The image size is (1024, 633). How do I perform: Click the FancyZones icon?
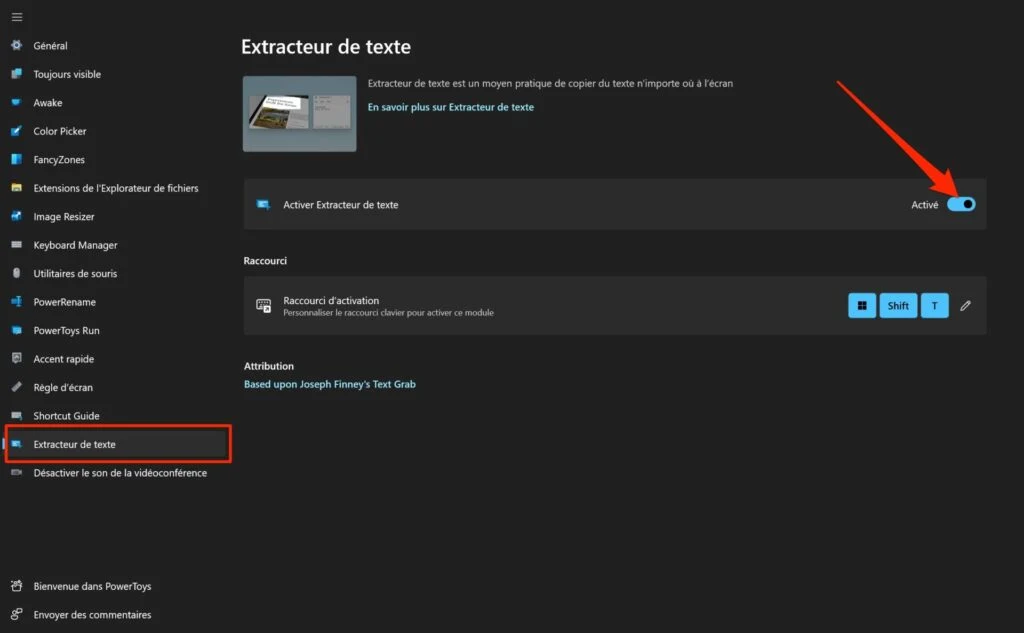pos(17,159)
